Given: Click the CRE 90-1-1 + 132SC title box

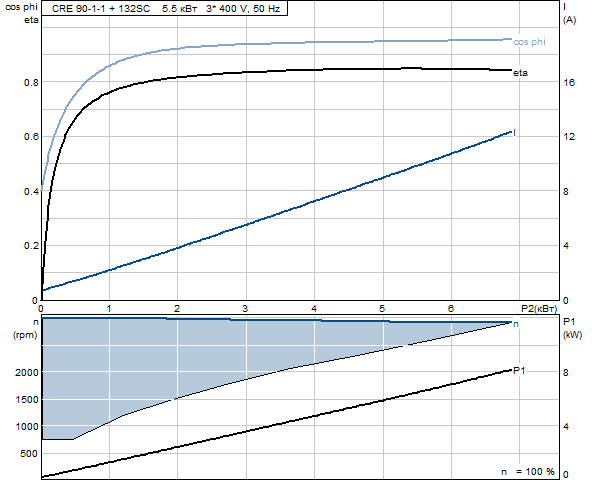Looking at the screenshot, I should 164,8.
